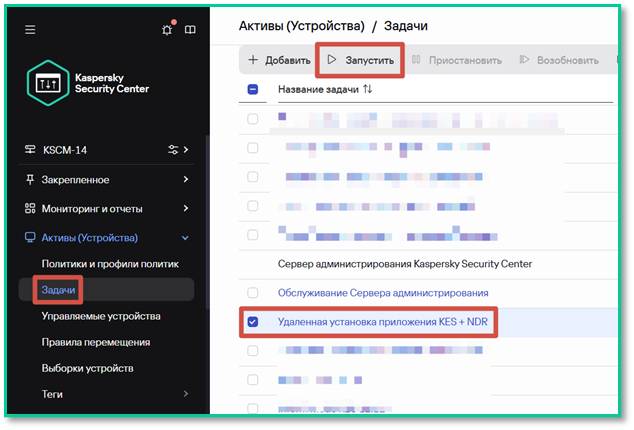This screenshot has height=430, width=634.
Task: Click the Активы (Устройства) breadcrumb
Action: tap(302, 26)
